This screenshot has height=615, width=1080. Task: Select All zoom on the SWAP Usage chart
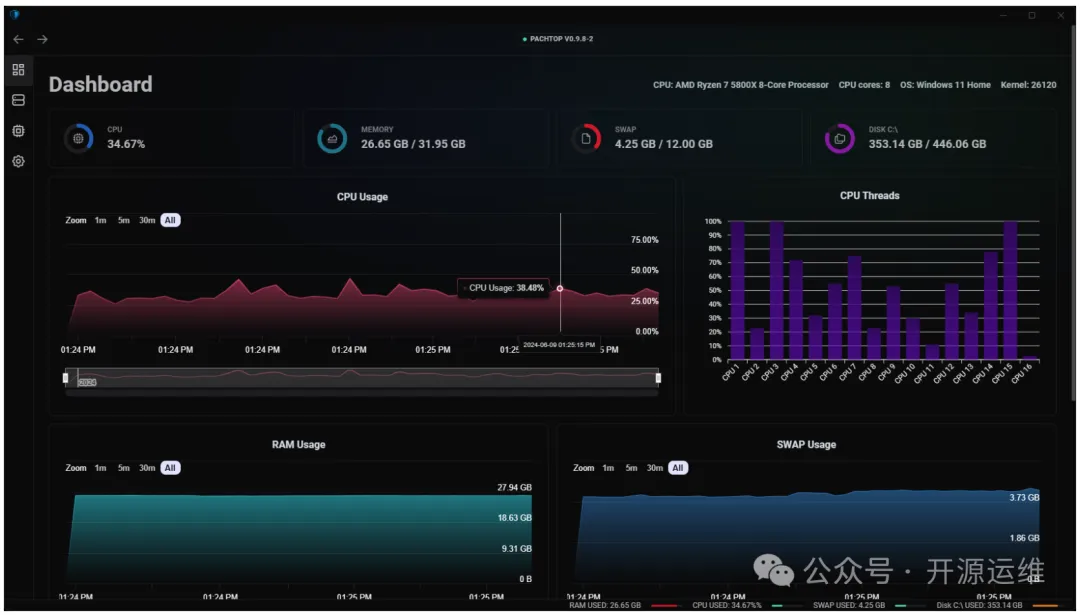pos(678,468)
